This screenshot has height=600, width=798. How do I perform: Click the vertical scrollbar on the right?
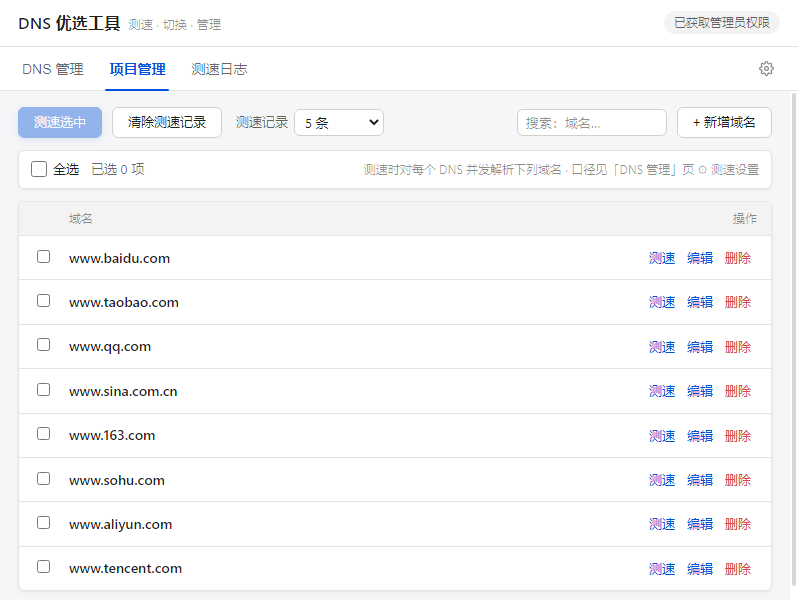(793, 339)
